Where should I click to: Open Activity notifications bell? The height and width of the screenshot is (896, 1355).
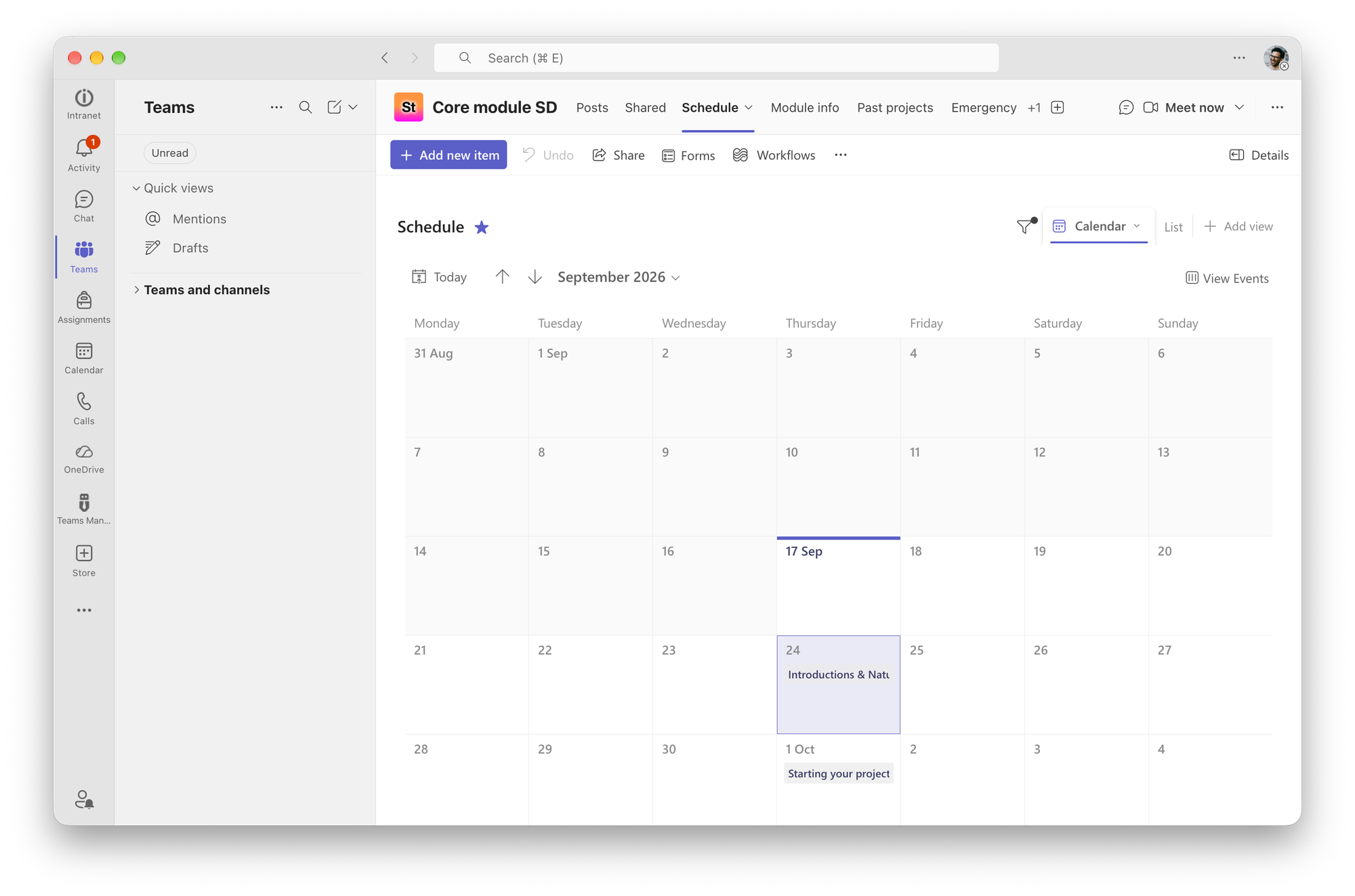(x=84, y=155)
